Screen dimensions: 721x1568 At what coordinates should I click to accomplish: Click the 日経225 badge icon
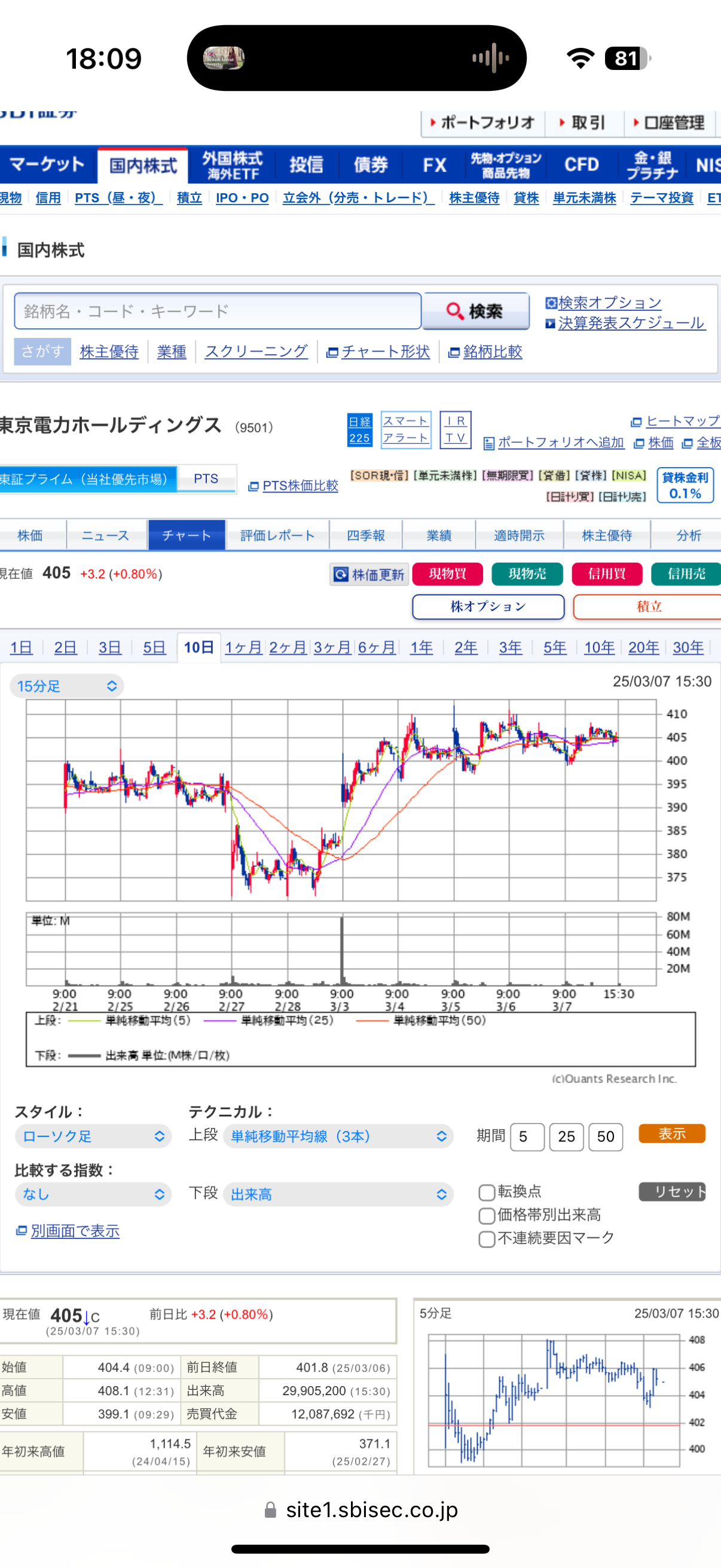[359, 430]
